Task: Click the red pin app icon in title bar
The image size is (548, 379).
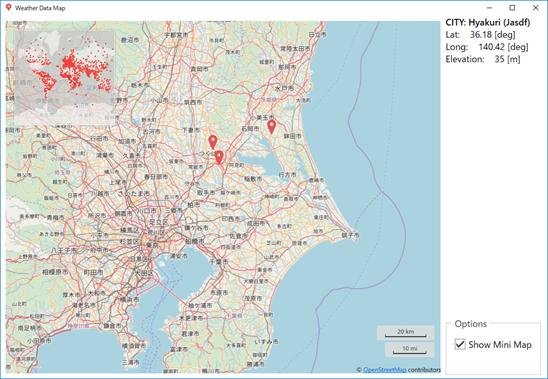Action: coord(8,8)
